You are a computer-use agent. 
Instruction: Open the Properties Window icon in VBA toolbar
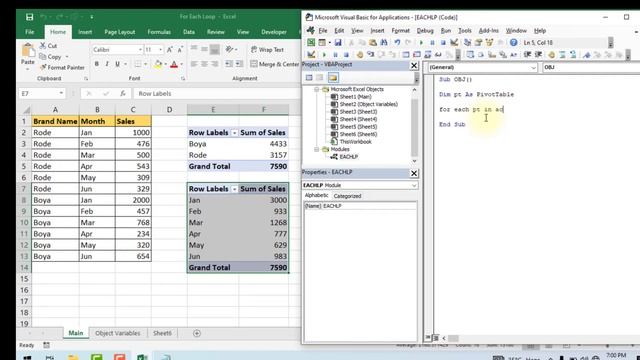478,42
